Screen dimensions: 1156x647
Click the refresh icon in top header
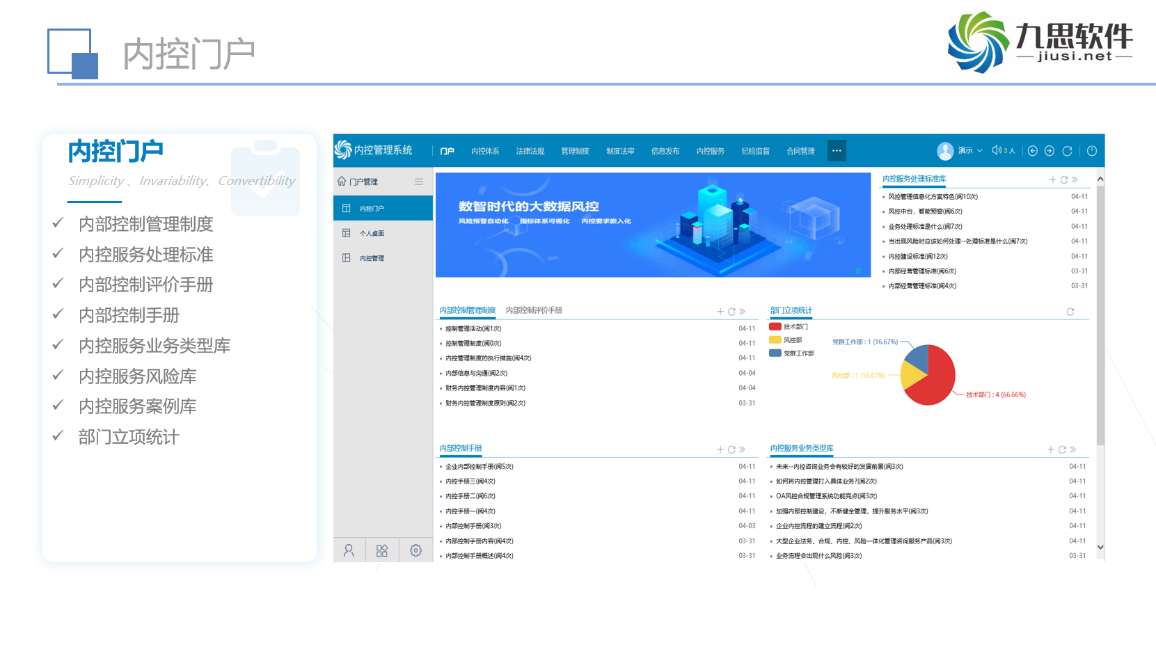click(x=1067, y=151)
